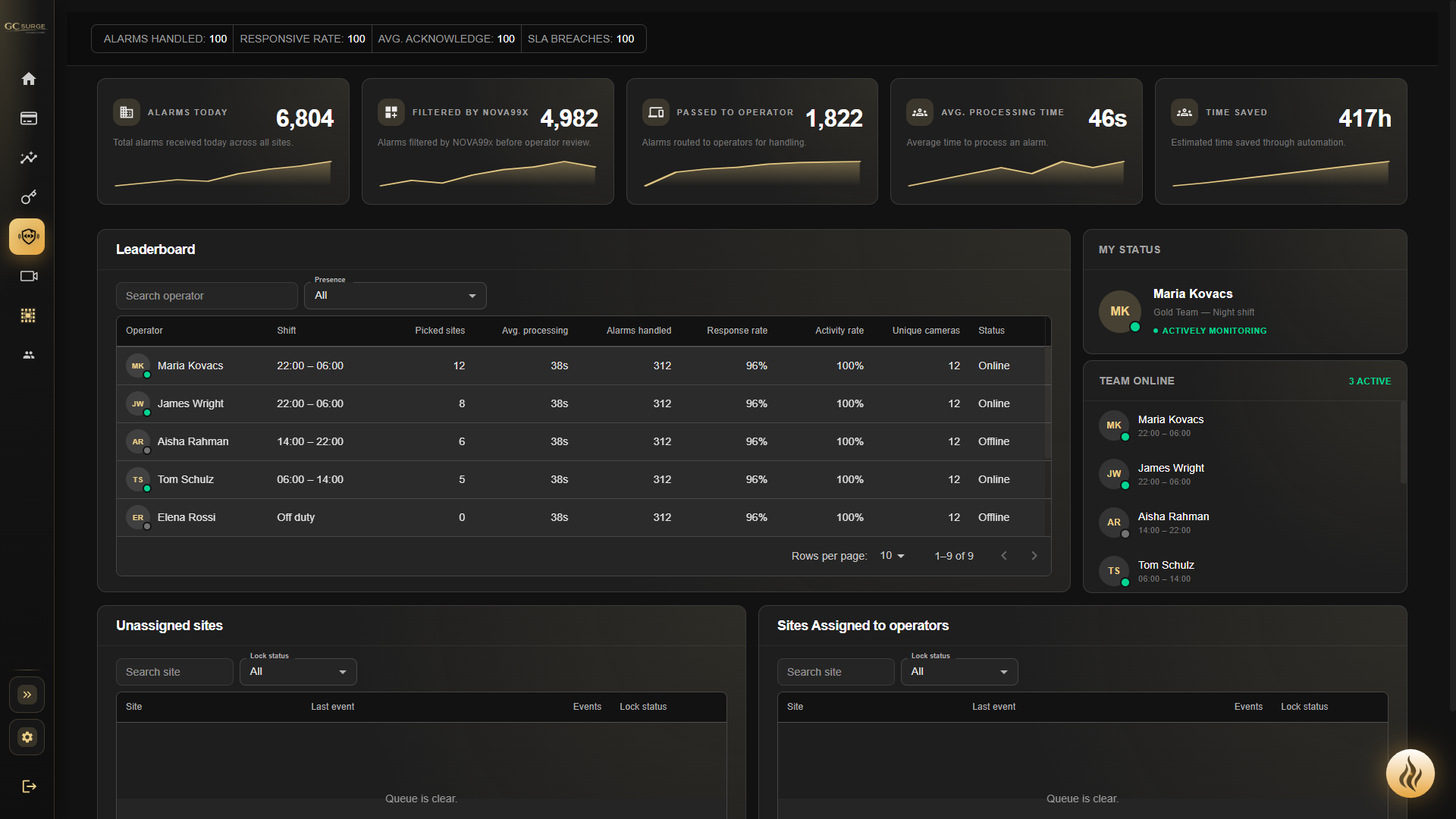Open the Rows per page dropdown
This screenshot has height=819, width=1456.
point(892,556)
